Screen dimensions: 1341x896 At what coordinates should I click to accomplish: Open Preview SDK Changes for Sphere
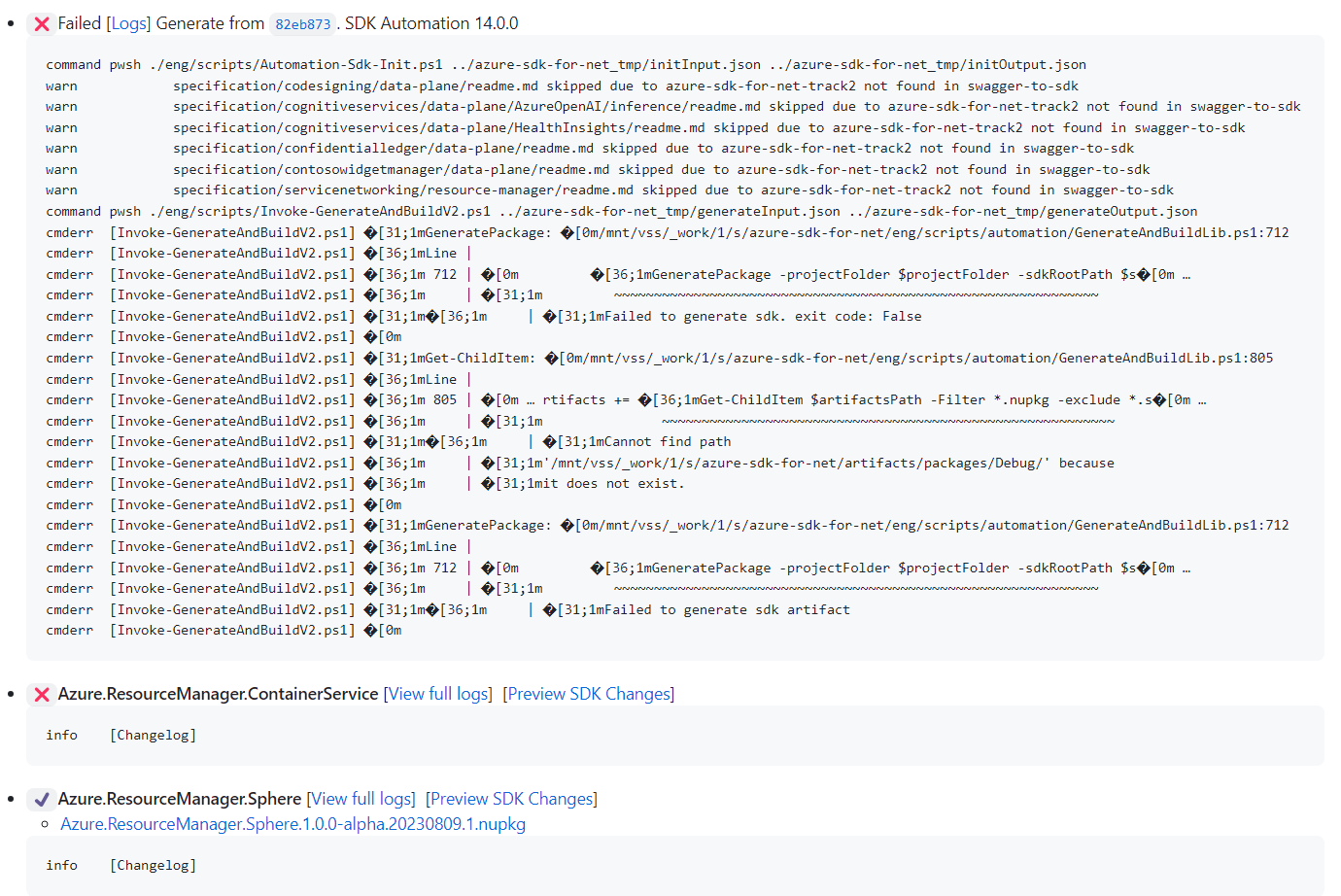512,799
